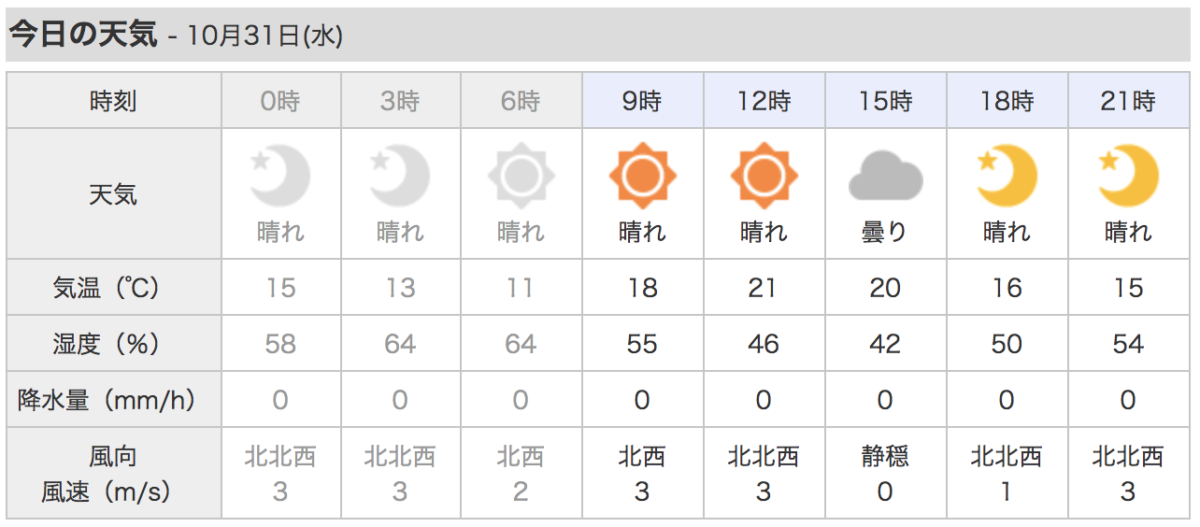Select the 湿度（%）row label
The height and width of the screenshot is (527, 1200).
[x=113, y=344]
